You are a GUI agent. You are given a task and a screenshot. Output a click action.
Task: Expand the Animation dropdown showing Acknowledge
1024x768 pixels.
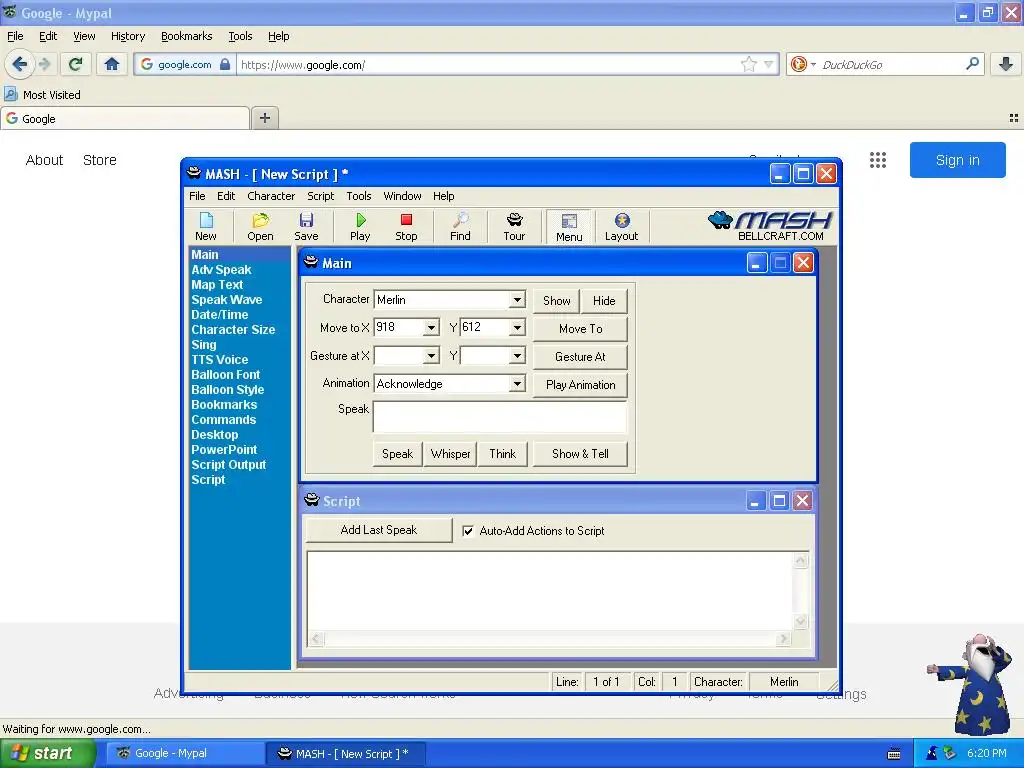[x=517, y=384]
